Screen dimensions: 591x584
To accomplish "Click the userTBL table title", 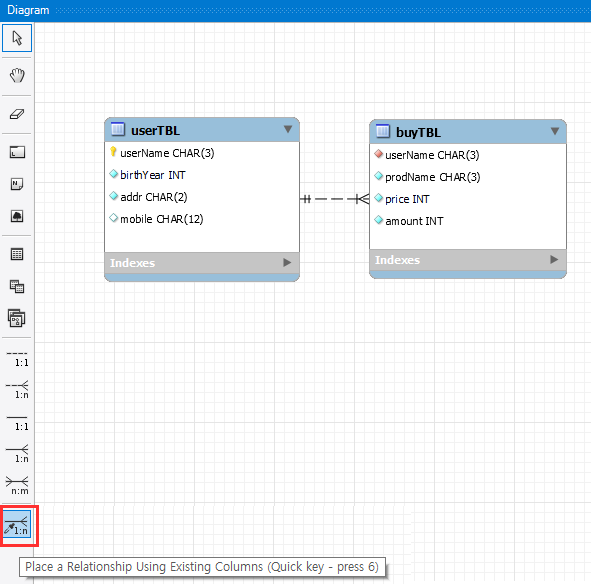I will pos(155,130).
